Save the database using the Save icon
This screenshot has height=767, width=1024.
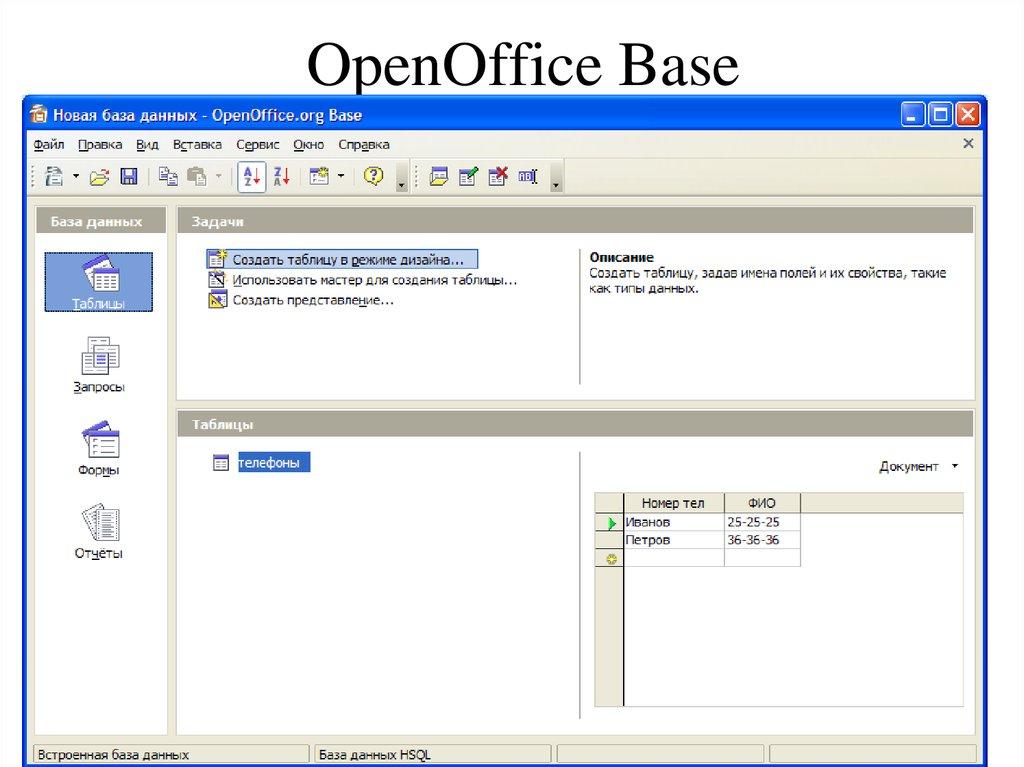129,176
